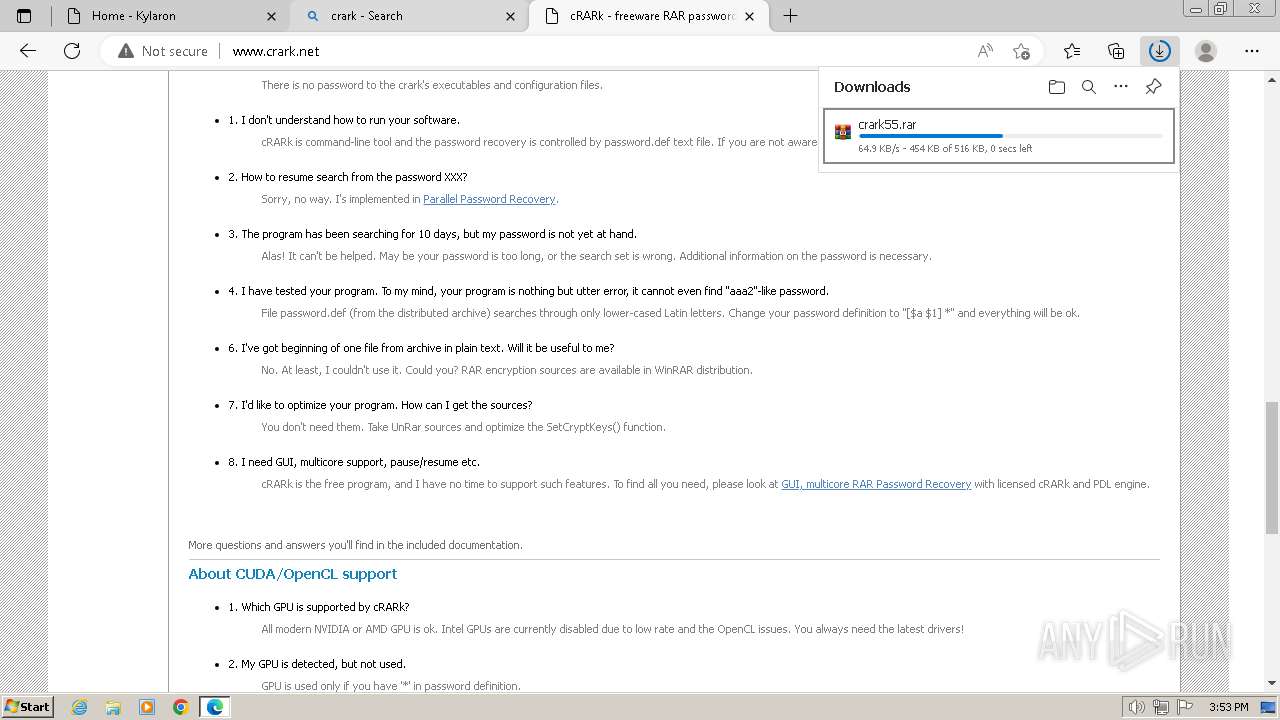Switch to Home - Kylaron tab
Viewport: 1280px width, 720px height.
tap(168, 16)
